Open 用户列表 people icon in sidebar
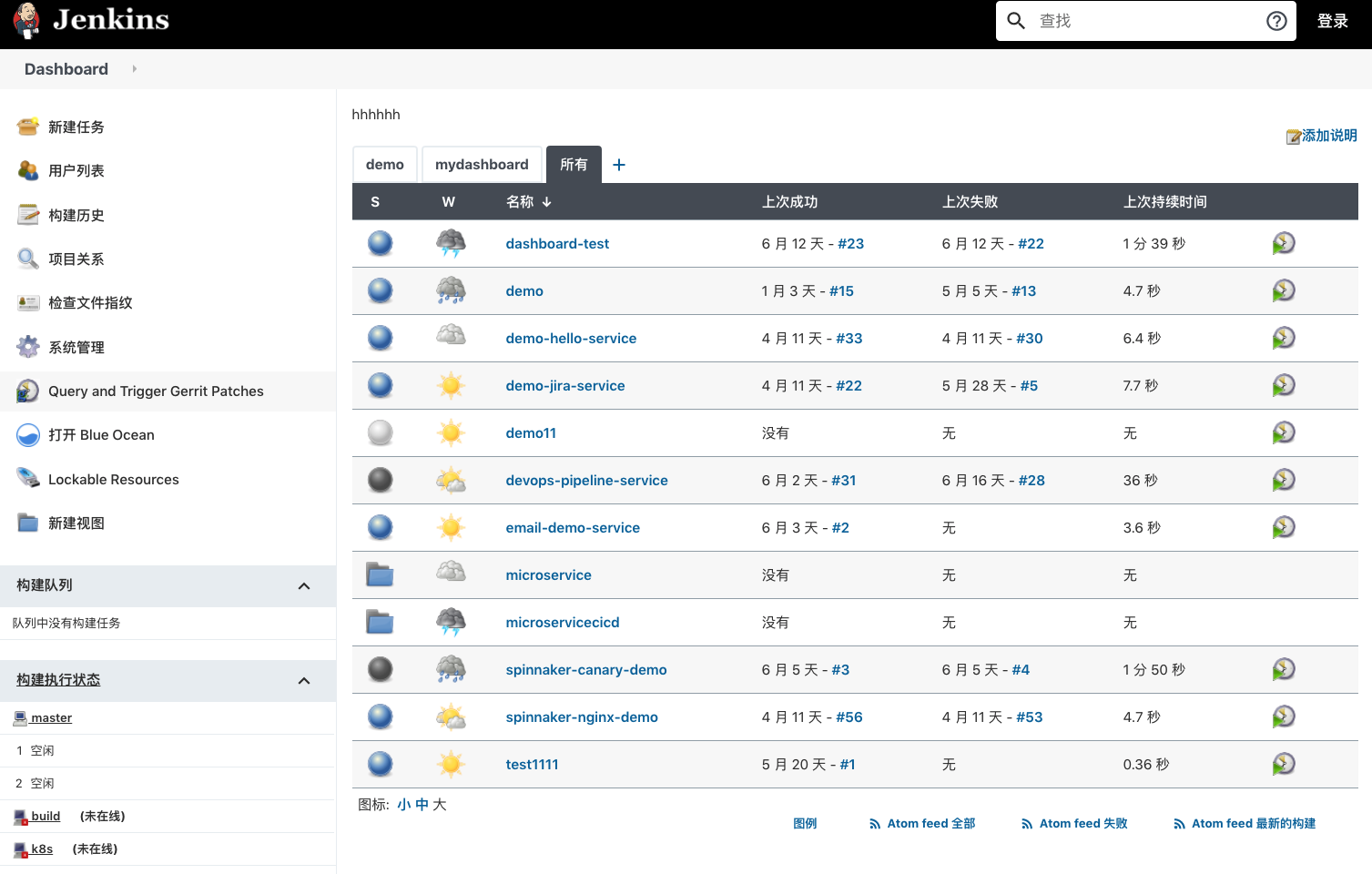The width and height of the screenshot is (1372, 874). [x=28, y=170]
